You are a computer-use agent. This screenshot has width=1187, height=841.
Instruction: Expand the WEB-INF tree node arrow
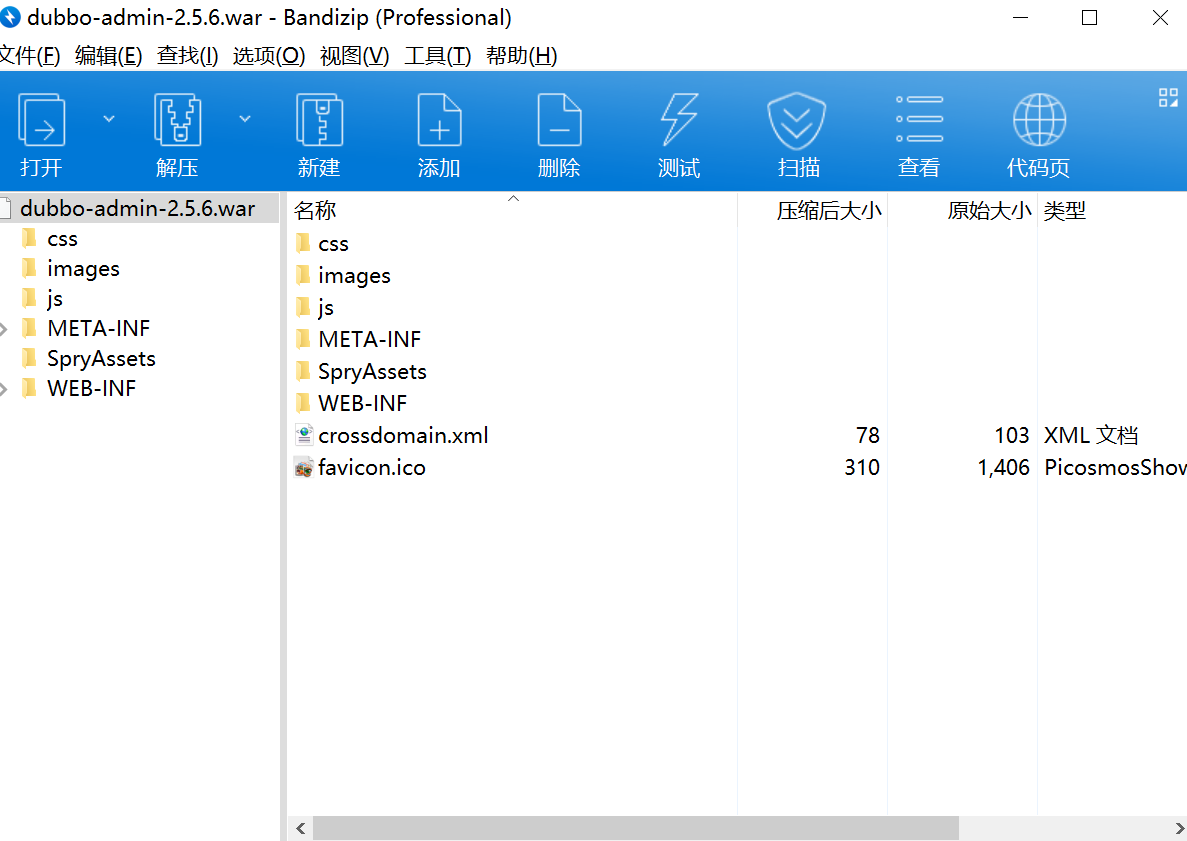[x=5, y=389]
